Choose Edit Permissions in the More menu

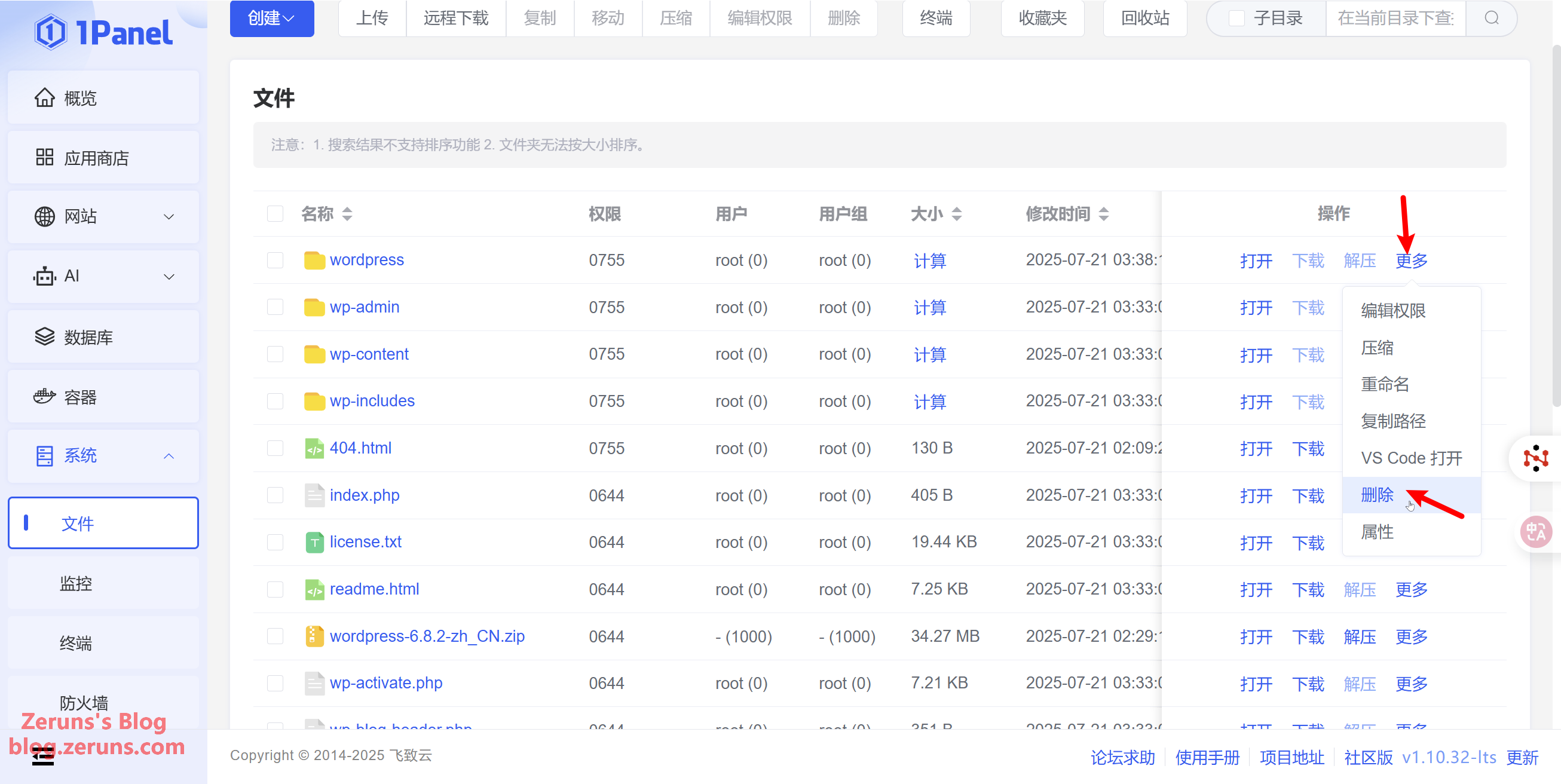click(x=1412, y=311)
